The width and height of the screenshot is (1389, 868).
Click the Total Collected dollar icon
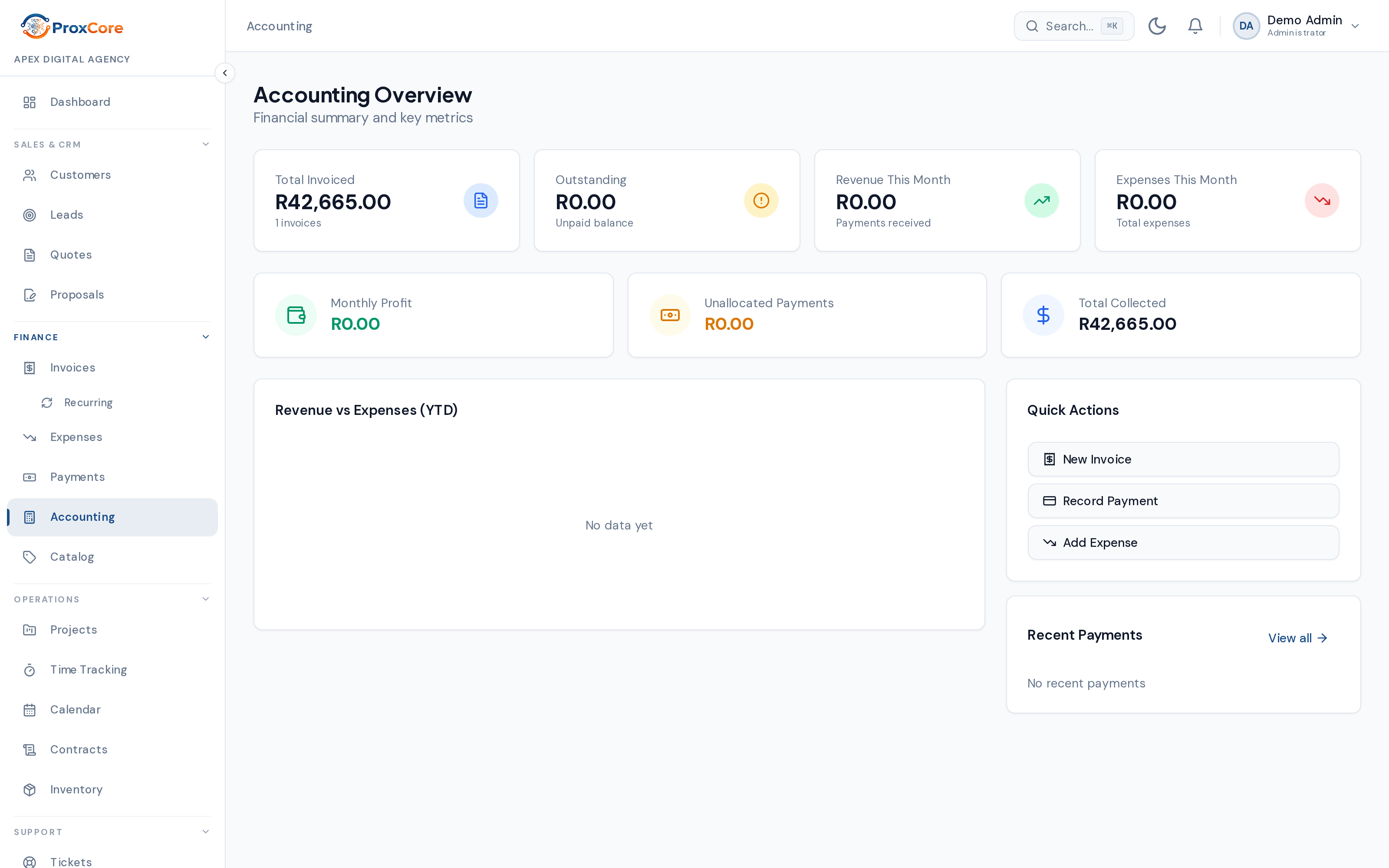[1043, 315]
